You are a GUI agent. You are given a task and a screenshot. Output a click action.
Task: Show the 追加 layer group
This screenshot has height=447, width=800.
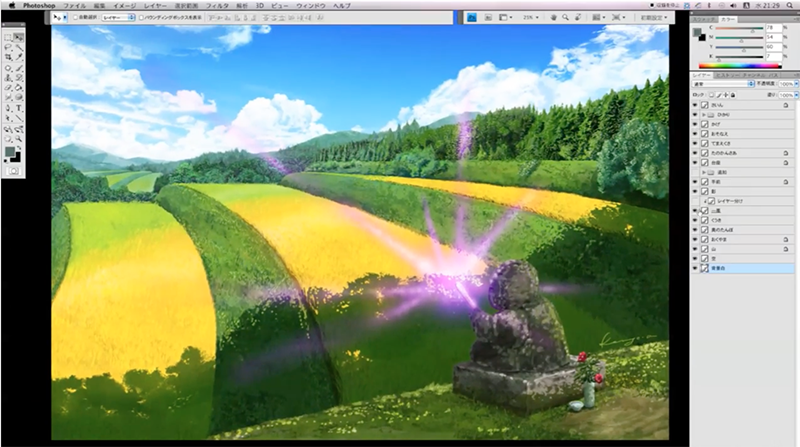pyautogui.click(x=694, y=172)
